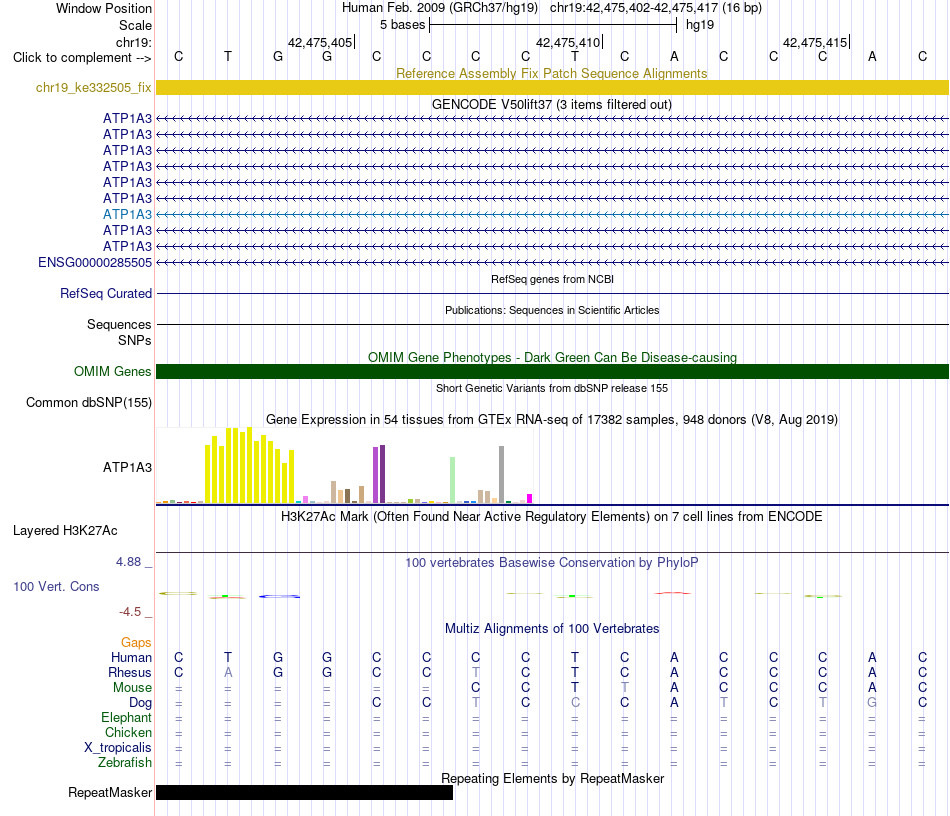The width and height of the screenshot is (950, 816).
Task: Select the 'X_tropicalis' alignment row label
Action: pos(118,748)
